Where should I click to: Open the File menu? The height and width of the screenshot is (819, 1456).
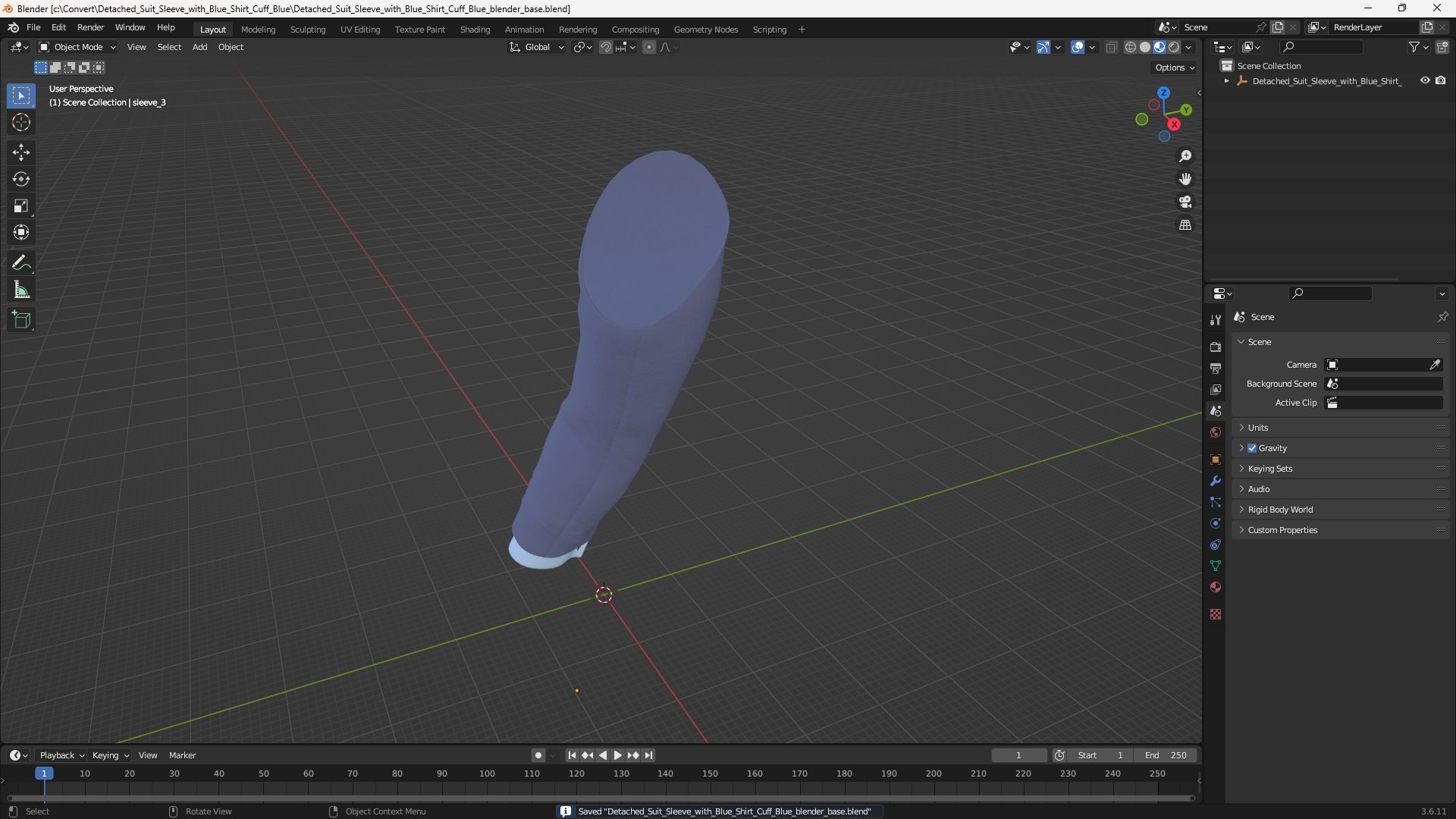(x=33, y=27)
